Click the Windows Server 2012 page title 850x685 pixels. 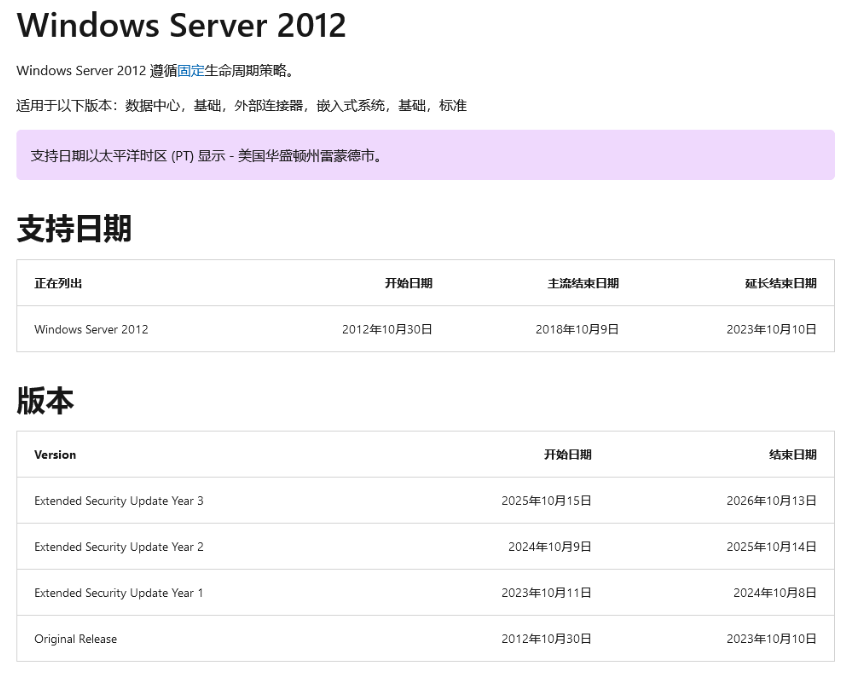click(181, 25)
